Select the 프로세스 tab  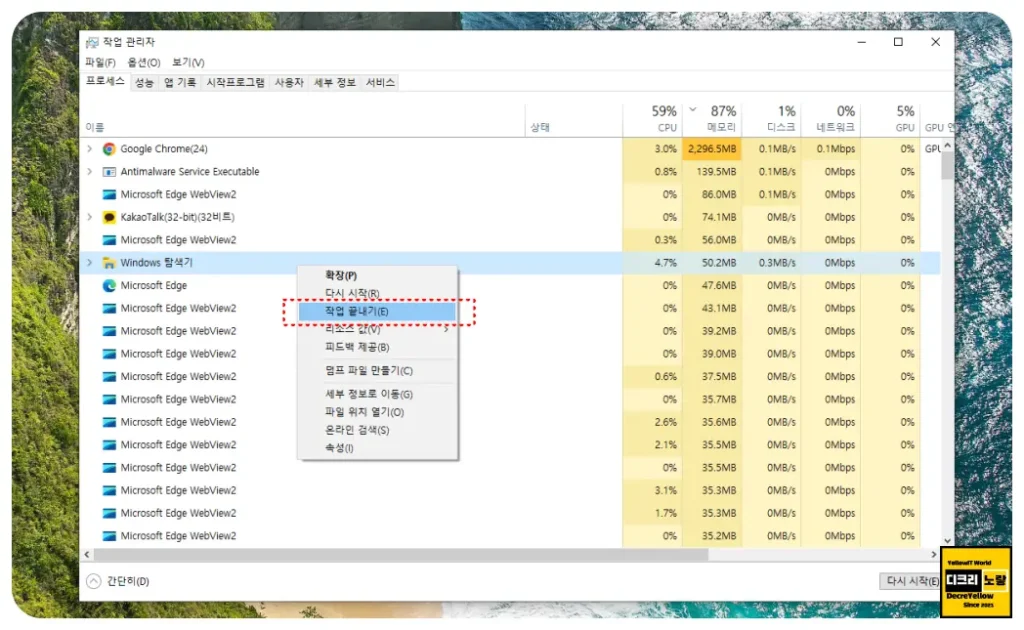pyautogui.click(x=105, y=82)
